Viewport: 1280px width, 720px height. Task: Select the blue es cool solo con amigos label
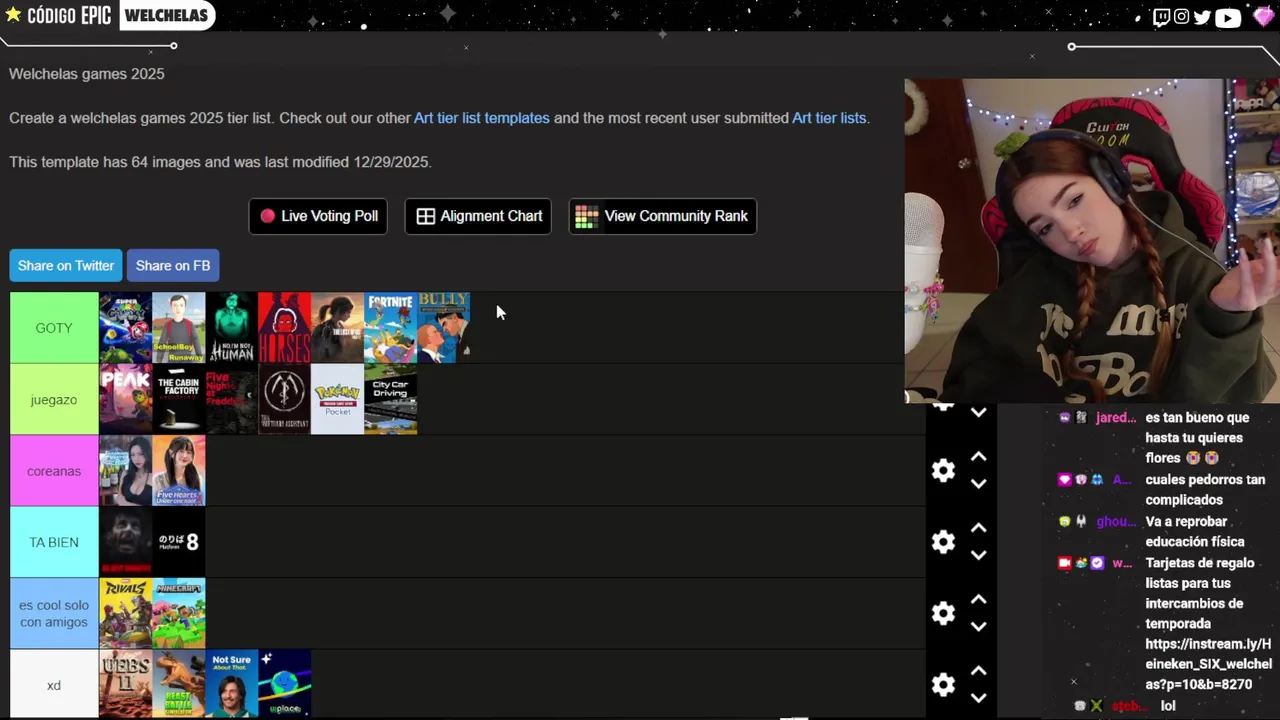coord(54,613)
